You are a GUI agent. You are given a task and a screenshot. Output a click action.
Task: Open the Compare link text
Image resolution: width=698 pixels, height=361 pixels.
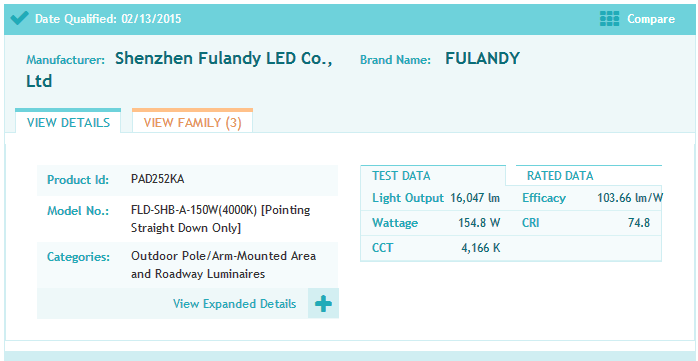(651, 20)
